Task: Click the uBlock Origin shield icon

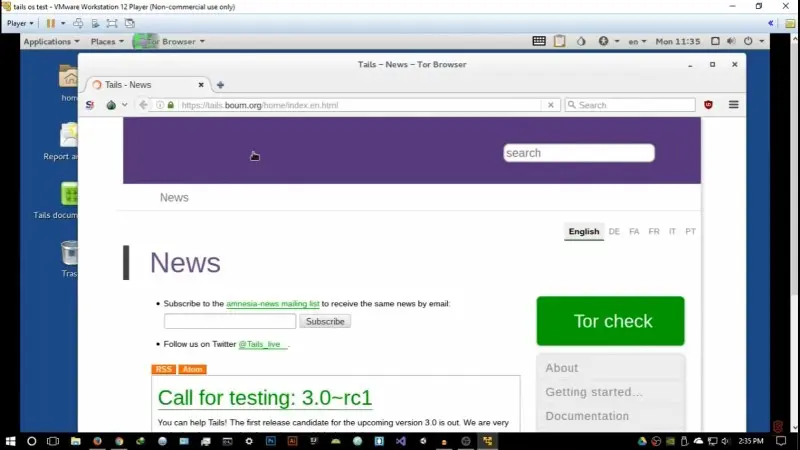Action: tap(708, 105)
